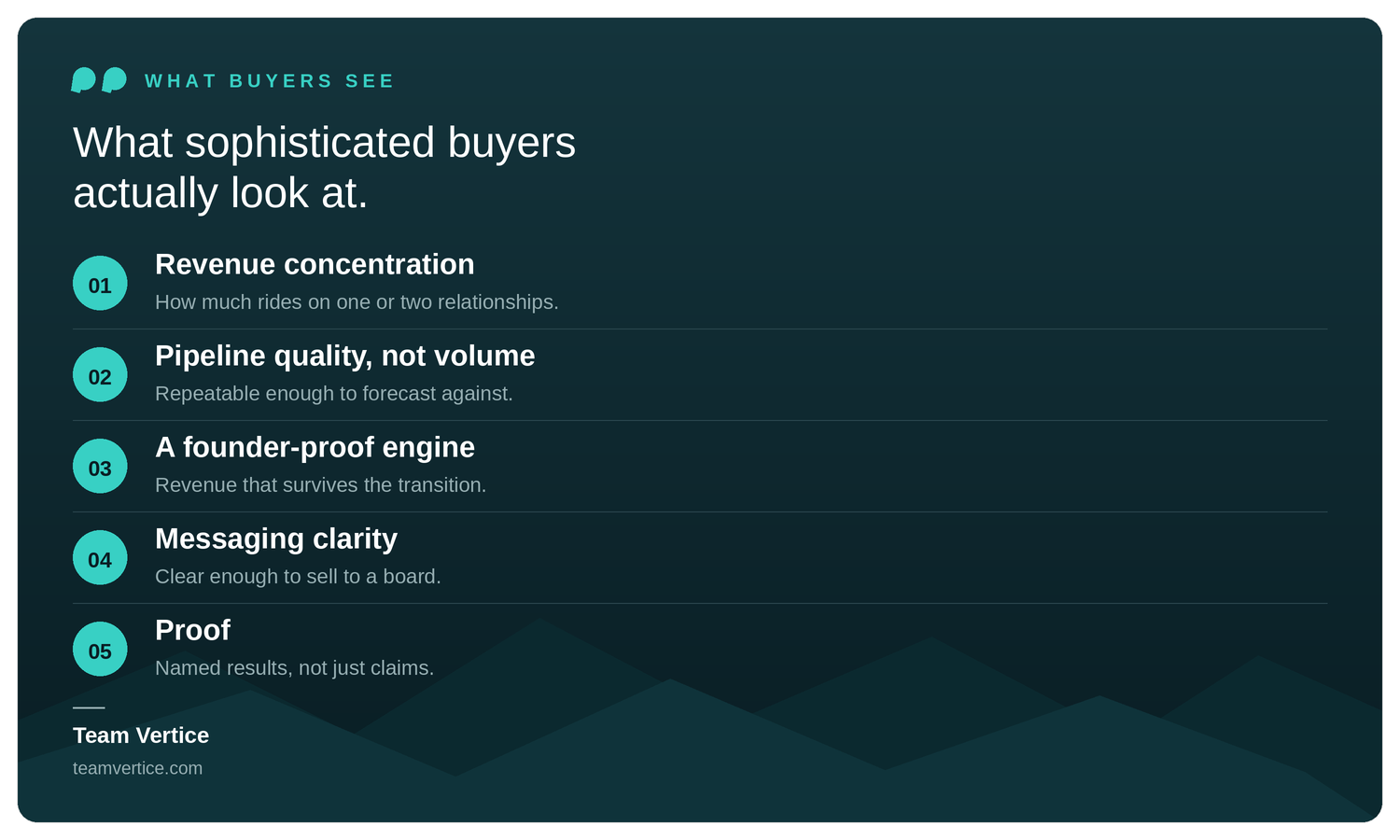Screen dimensions: 1400x840
Task: Click the 02 number badge
Action: (100, 374)
